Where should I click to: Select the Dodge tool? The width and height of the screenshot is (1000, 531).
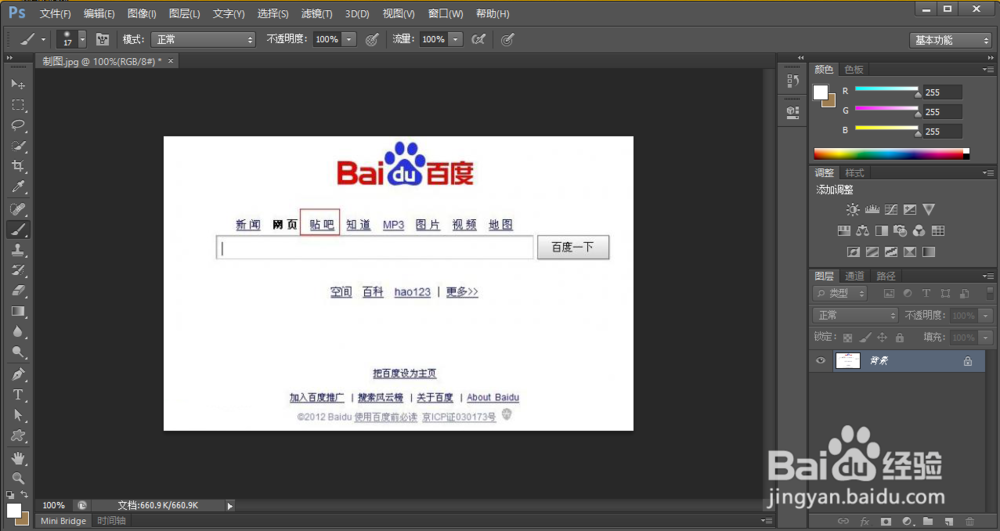click(18, 352)
